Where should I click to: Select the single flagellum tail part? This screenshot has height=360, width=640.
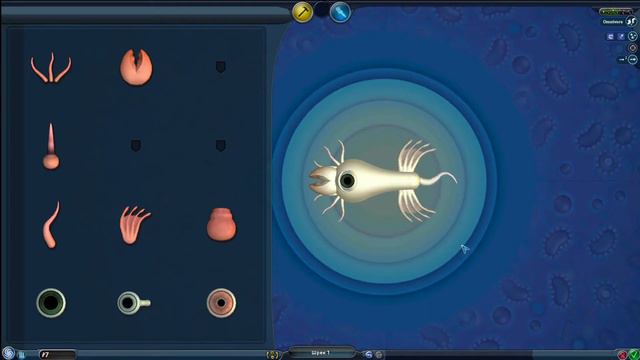[x=51, y=224]
